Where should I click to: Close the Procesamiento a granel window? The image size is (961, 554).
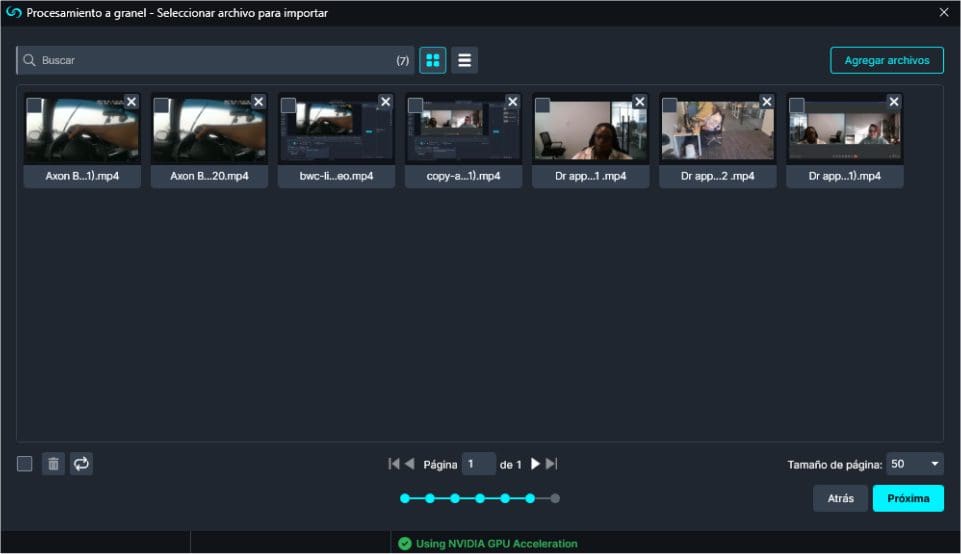click(944, 12)
